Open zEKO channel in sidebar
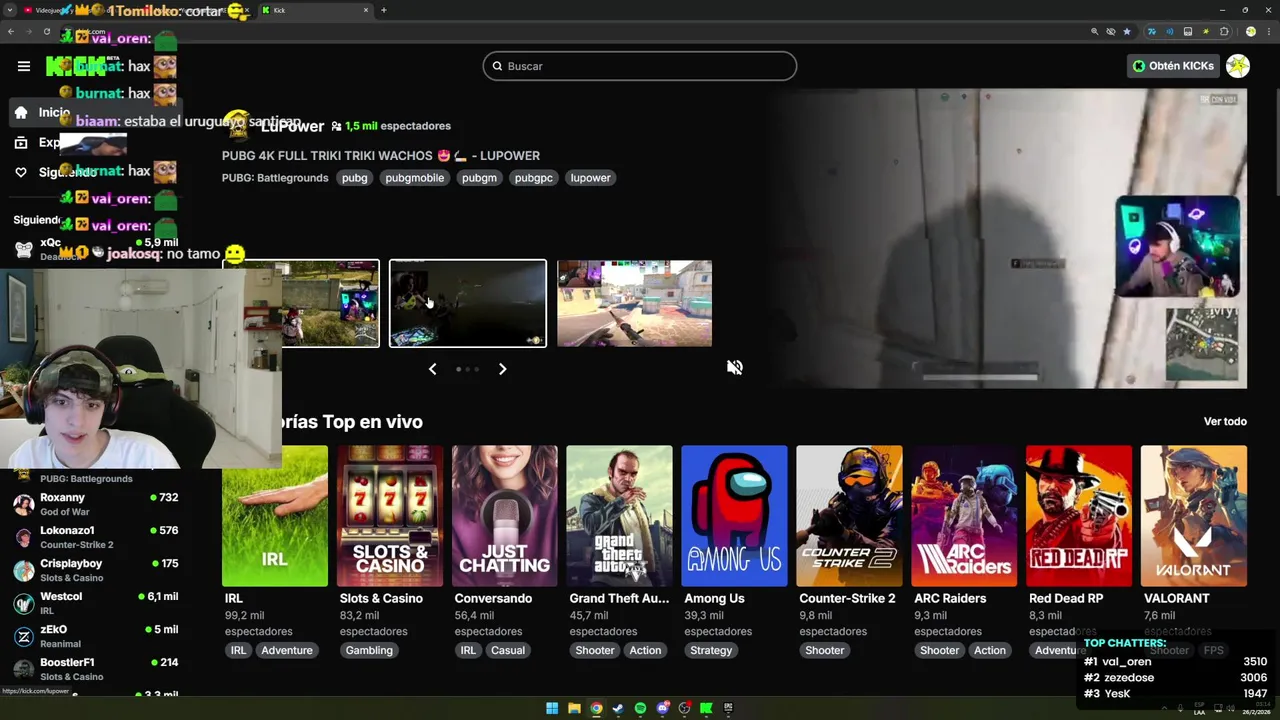Viewport: 1280px width, 720px height. tap(96, 636)
